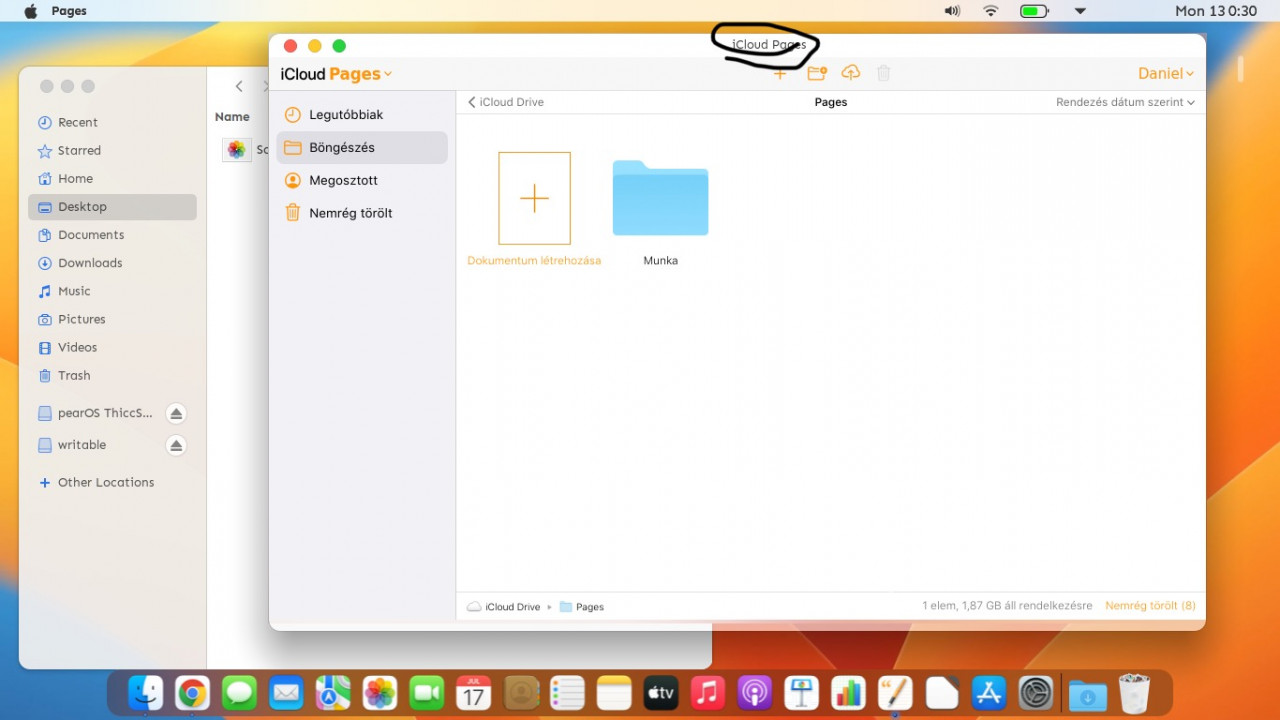Open Podcasts from the dock
The width and height of the screenshot is (1280, 720).
tap(755, 693)
